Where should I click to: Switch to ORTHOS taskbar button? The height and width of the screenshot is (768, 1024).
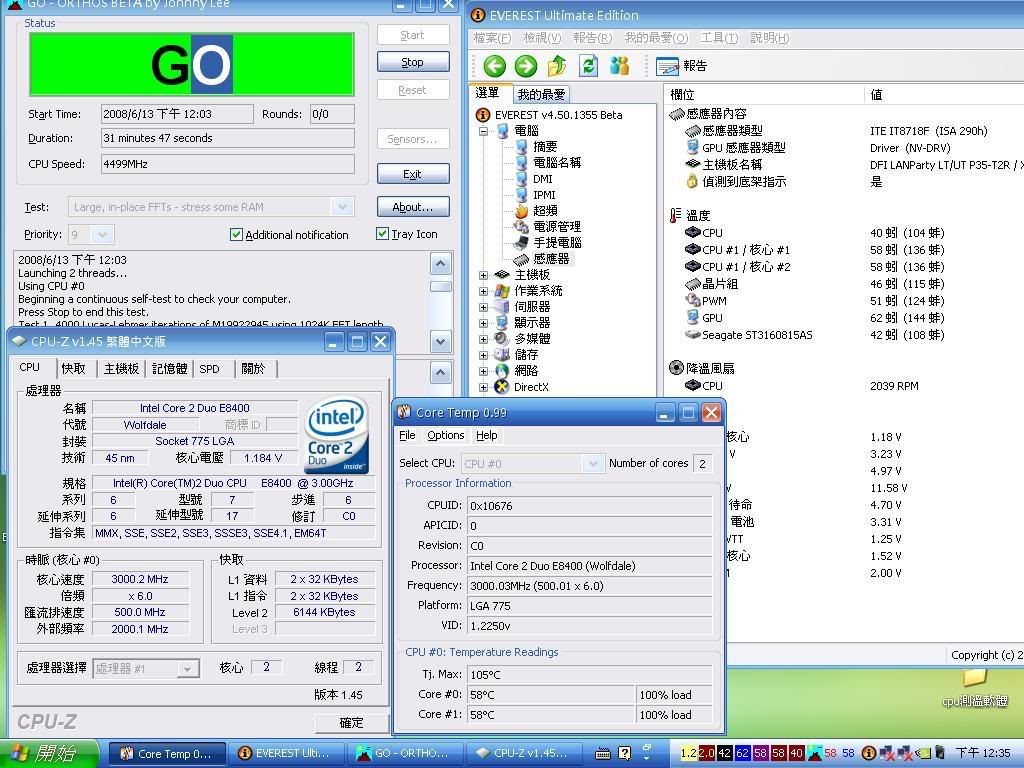(404, 754)
